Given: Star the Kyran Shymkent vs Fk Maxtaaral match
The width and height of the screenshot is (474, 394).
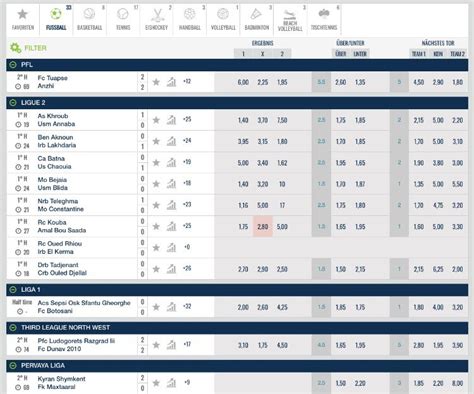Looking at the screenshot, I should click(x=156, y=383).
